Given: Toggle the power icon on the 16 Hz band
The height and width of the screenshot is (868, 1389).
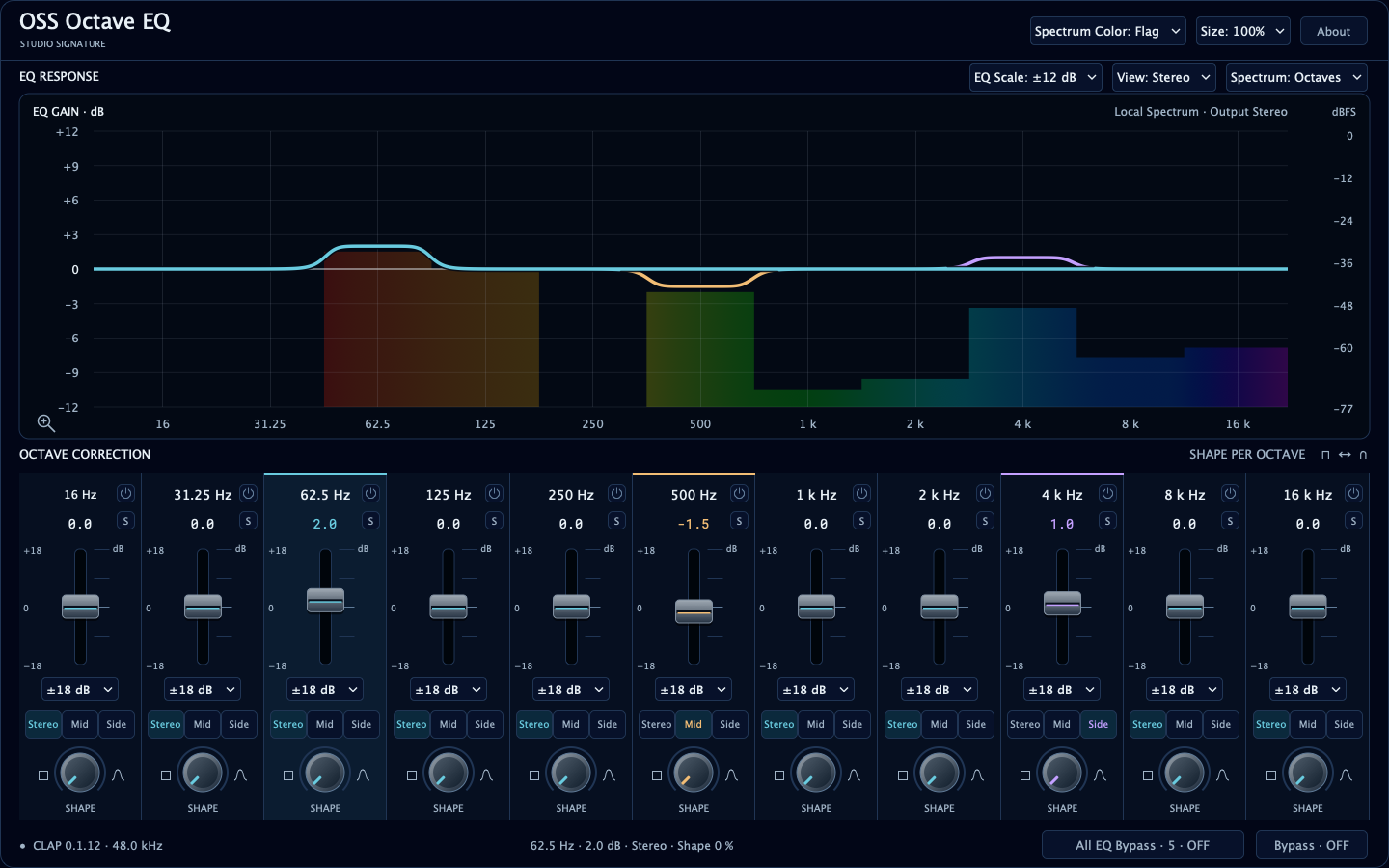Looking at the screenshot, I should click(x=125, y=494).
